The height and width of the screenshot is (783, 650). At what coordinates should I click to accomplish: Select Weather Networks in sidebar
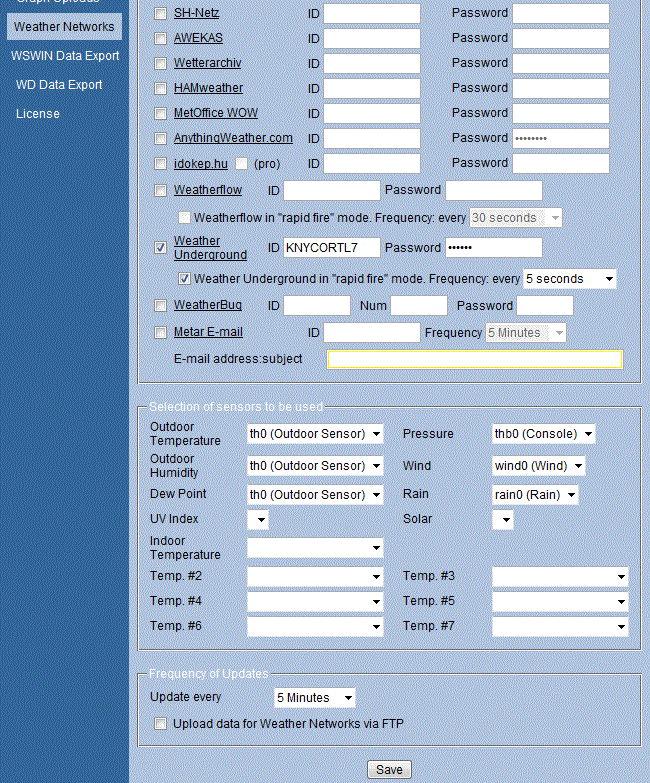pos(64,26)
